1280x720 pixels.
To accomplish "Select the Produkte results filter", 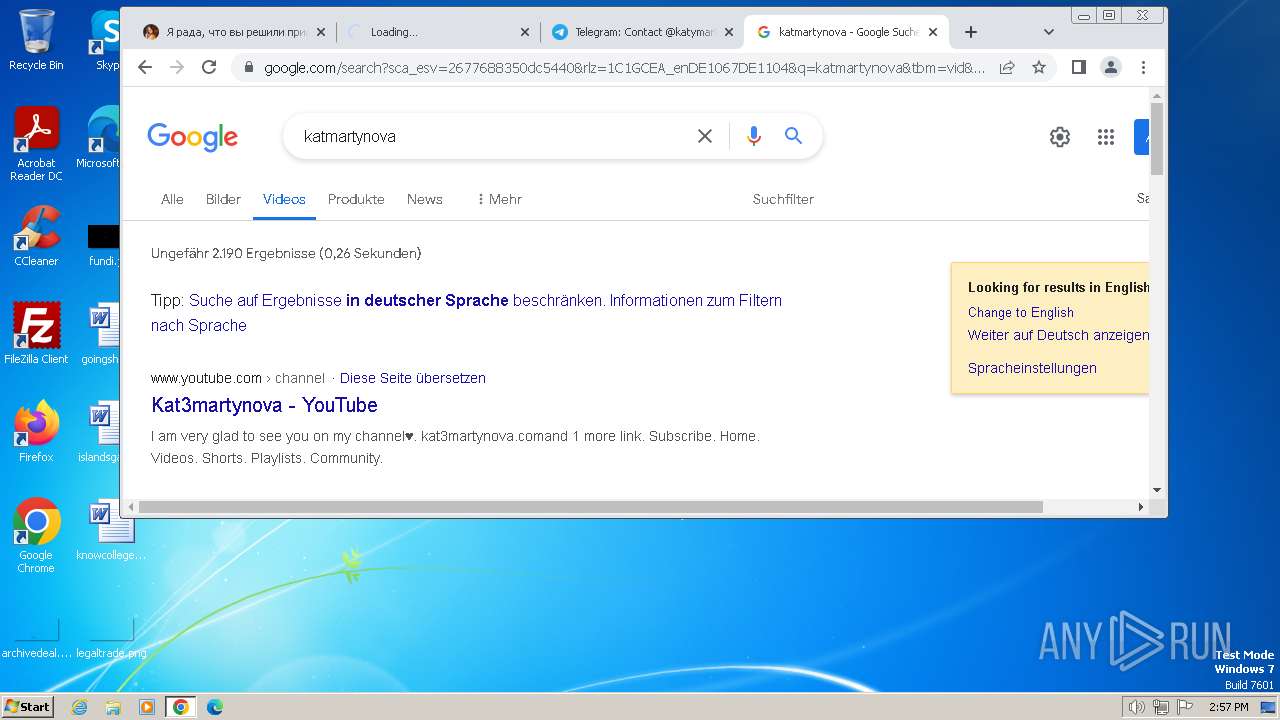I will [x=356, y=199].
